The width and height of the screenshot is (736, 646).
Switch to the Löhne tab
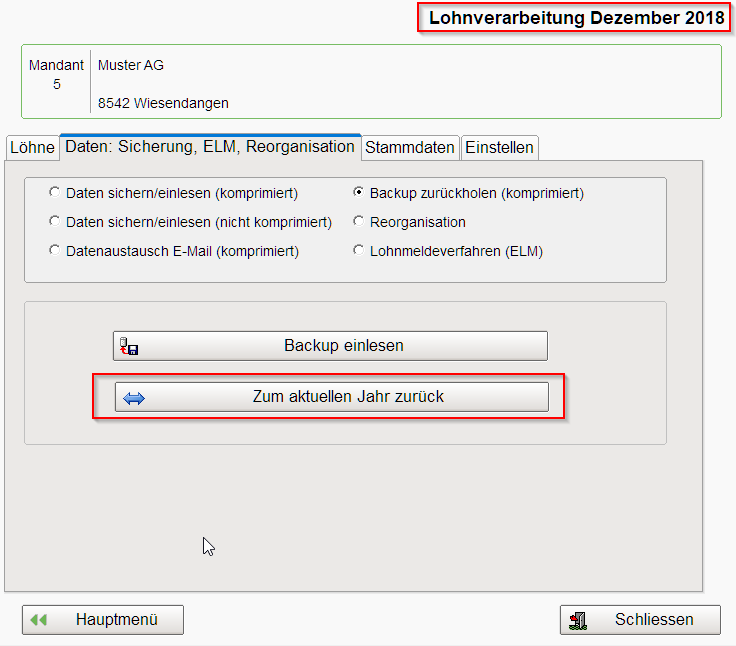[32, 148]
